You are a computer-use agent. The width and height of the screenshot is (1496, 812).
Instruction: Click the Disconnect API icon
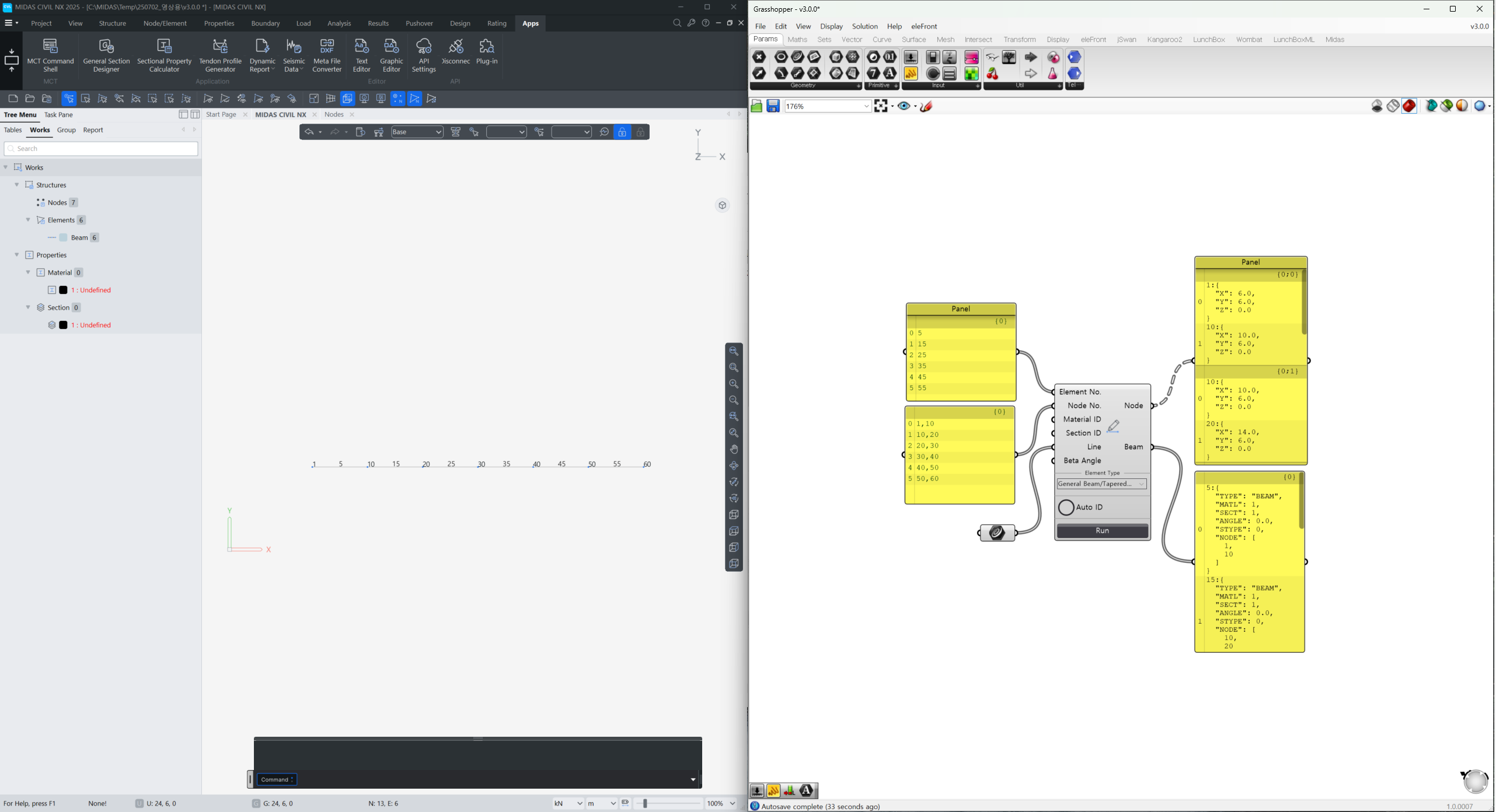pyautogui.click(x=456, y=52)
